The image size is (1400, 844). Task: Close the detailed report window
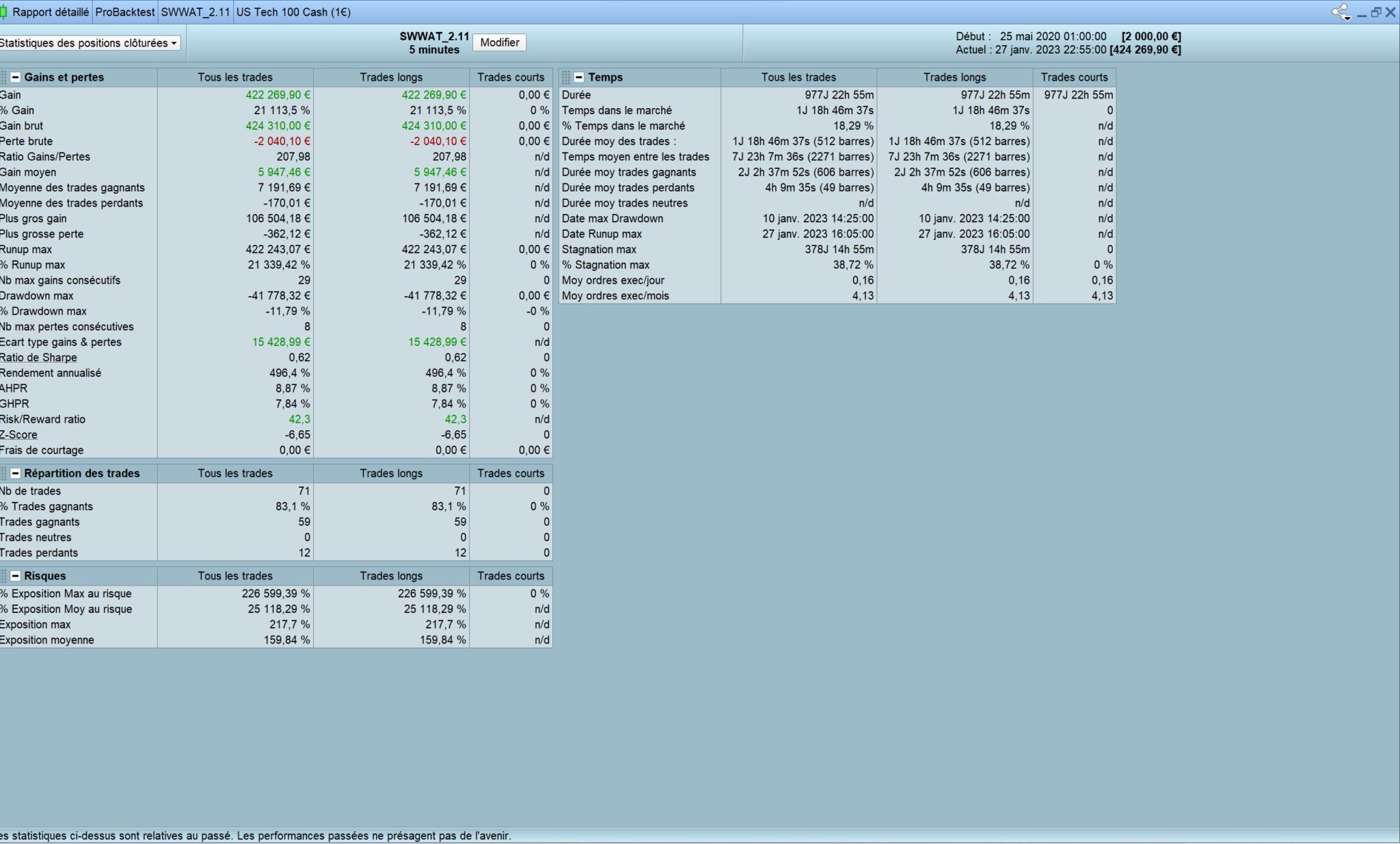tap(1390, 12)
